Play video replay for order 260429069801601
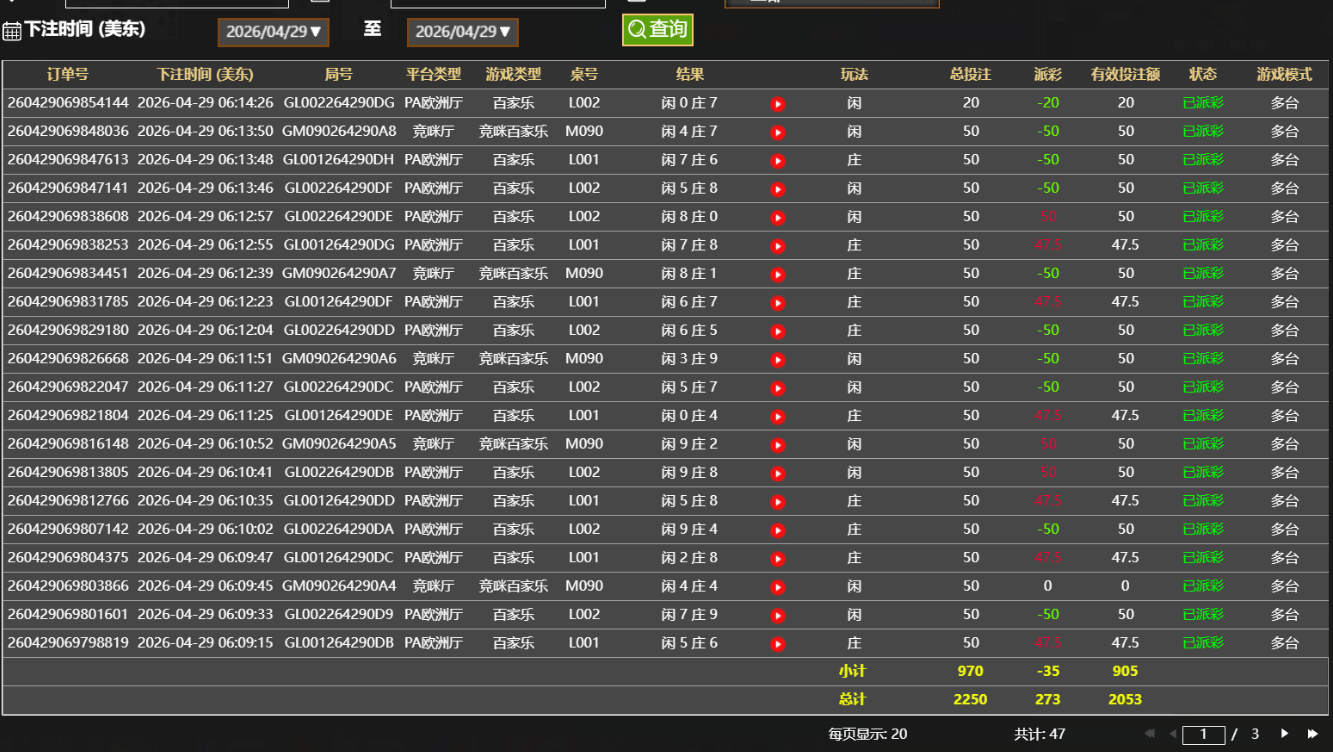Image resolution: width=1333 pixels, height=752 pixels. coord(778,615)
